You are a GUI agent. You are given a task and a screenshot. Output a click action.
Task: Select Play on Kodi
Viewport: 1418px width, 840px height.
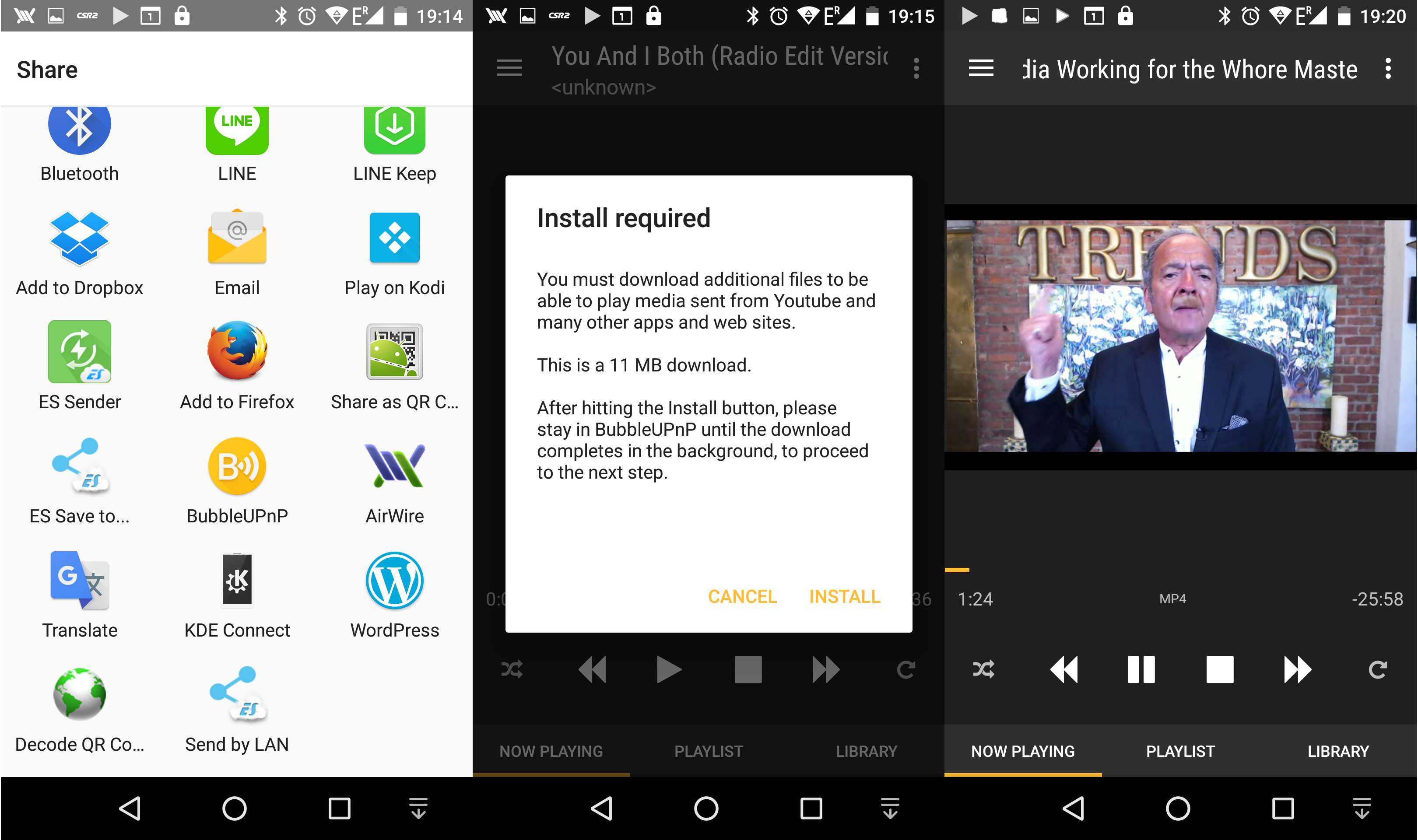395,238
